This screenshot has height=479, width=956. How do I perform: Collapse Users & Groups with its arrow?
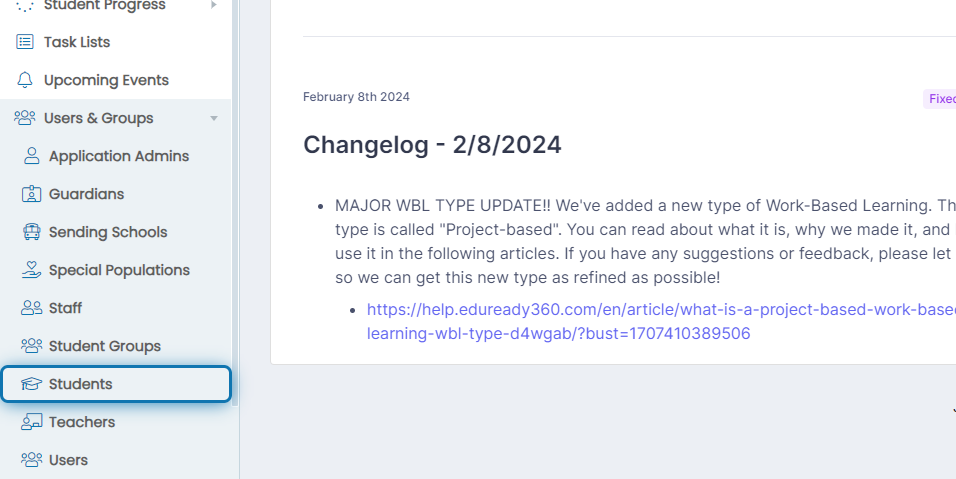coord(214,118)
